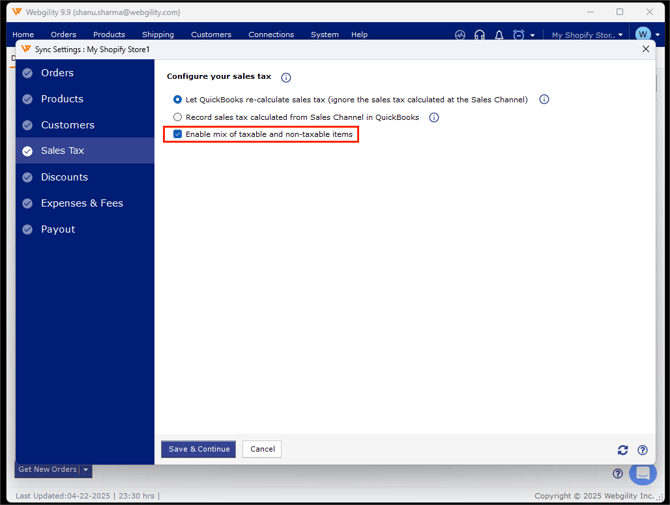Click info icon next to QuickBooks re-calculate option
Screen dimensions: 670x505
544,100
